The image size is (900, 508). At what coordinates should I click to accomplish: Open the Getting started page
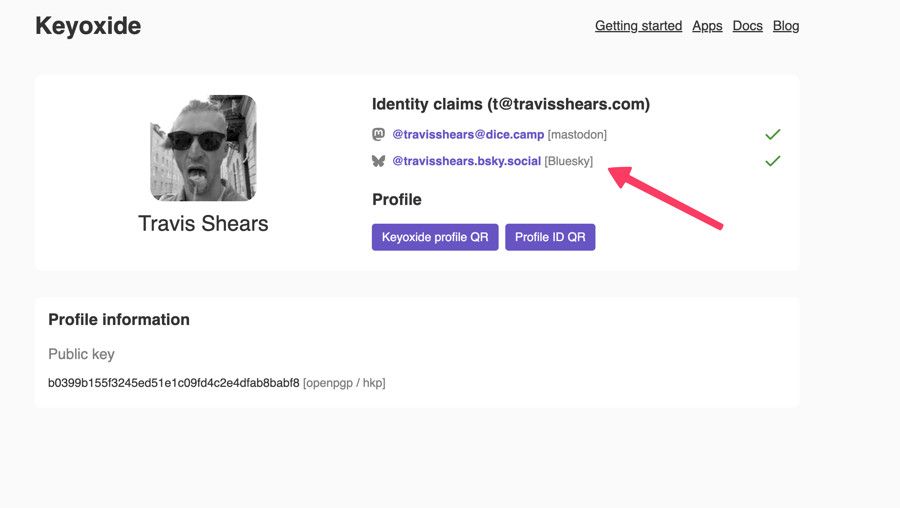[638, 26]
